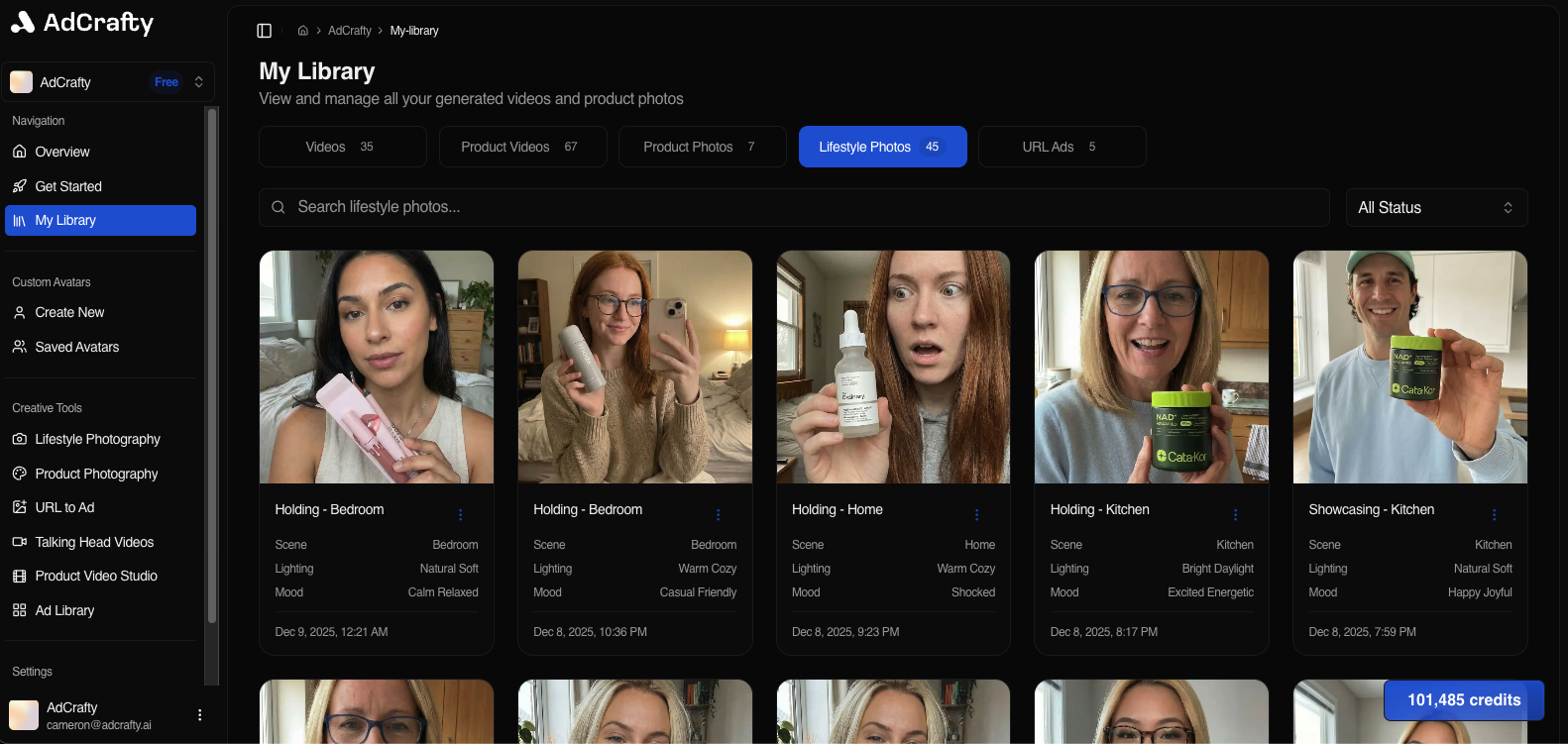Image resolution: width=1568 pixels, height=744 pixels.
Task: Open Product Photography tool
Action: (100, 474)
